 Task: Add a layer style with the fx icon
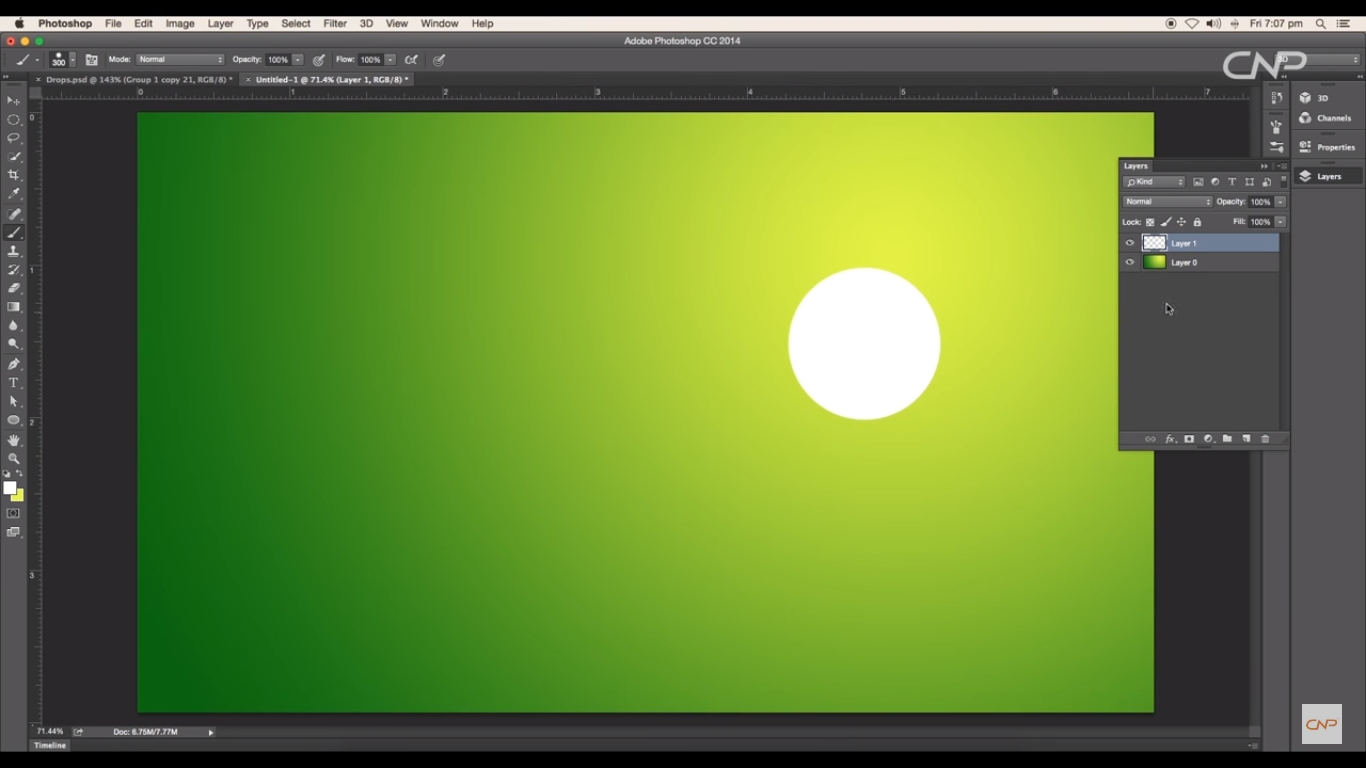point(1170,439)
